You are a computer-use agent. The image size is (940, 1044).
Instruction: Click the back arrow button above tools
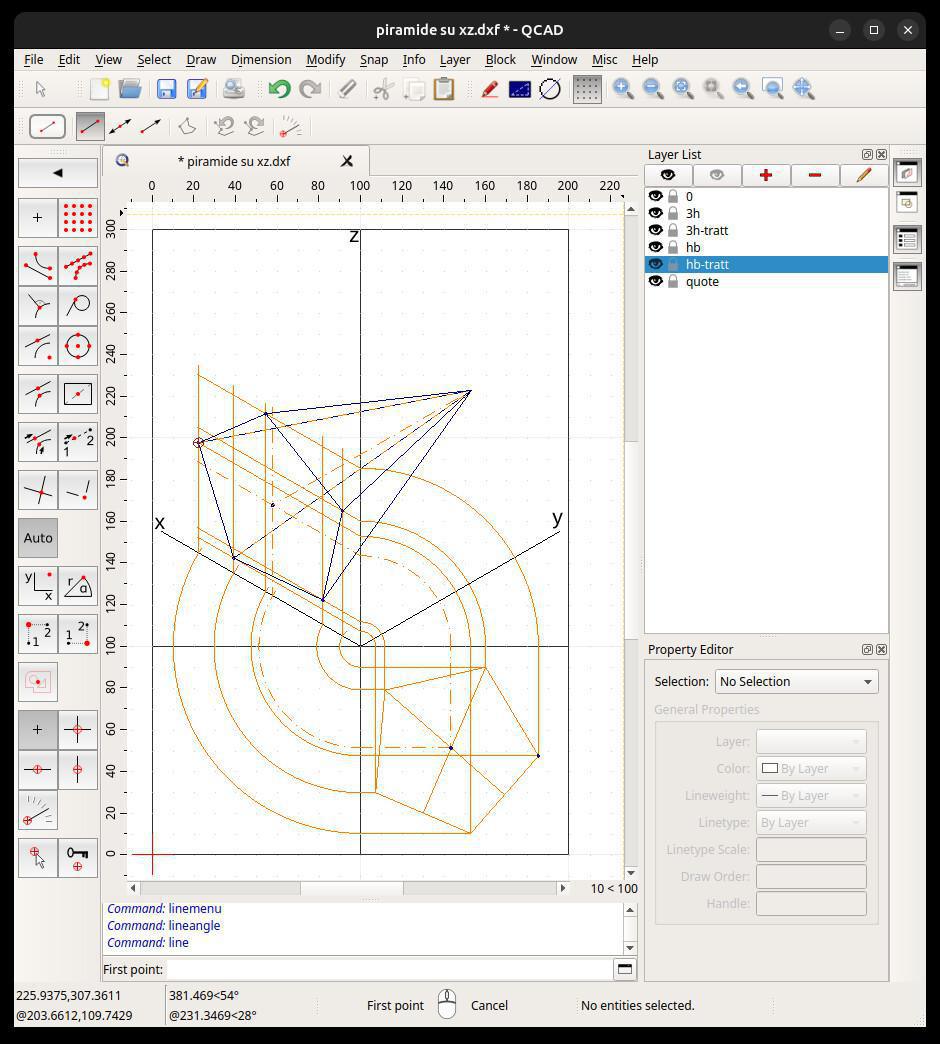point(58,172)
